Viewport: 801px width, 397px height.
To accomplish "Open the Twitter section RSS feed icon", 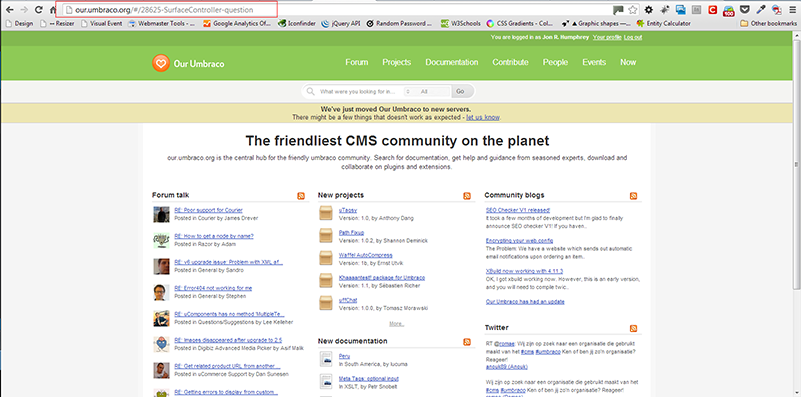I will point(633,329).
